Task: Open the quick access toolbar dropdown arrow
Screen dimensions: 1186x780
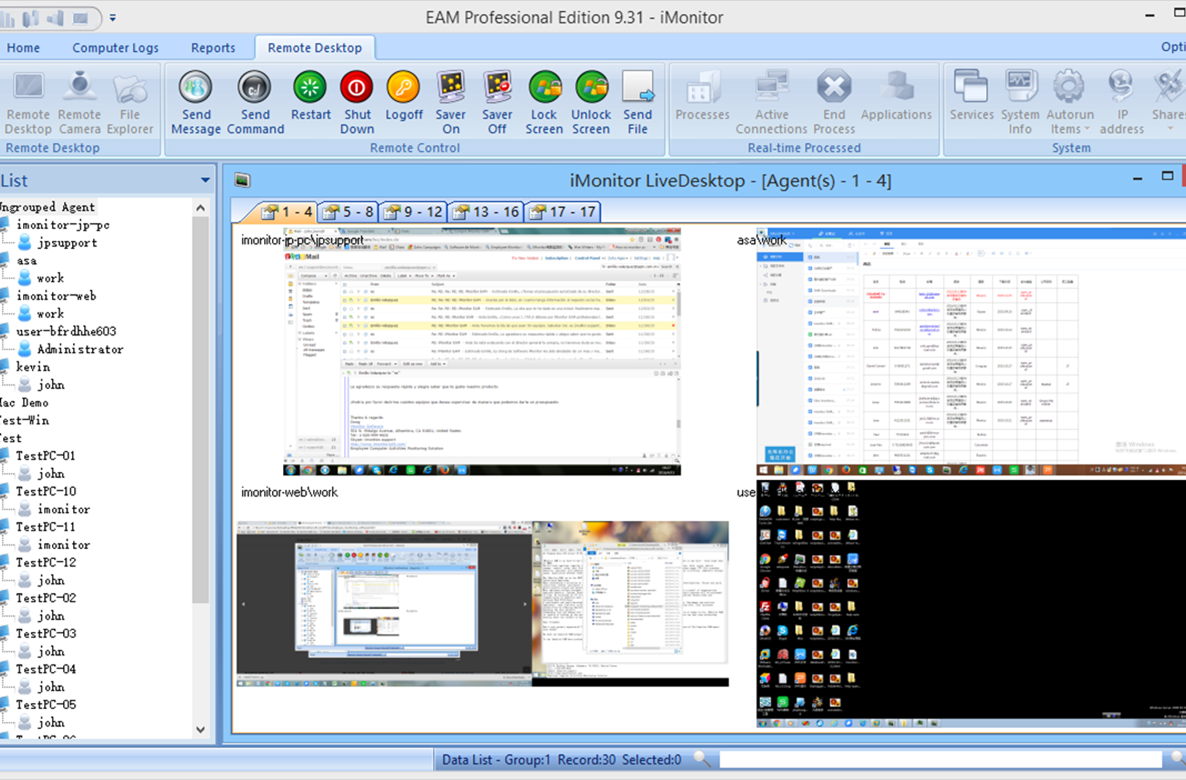Action: tap(113, 18)
